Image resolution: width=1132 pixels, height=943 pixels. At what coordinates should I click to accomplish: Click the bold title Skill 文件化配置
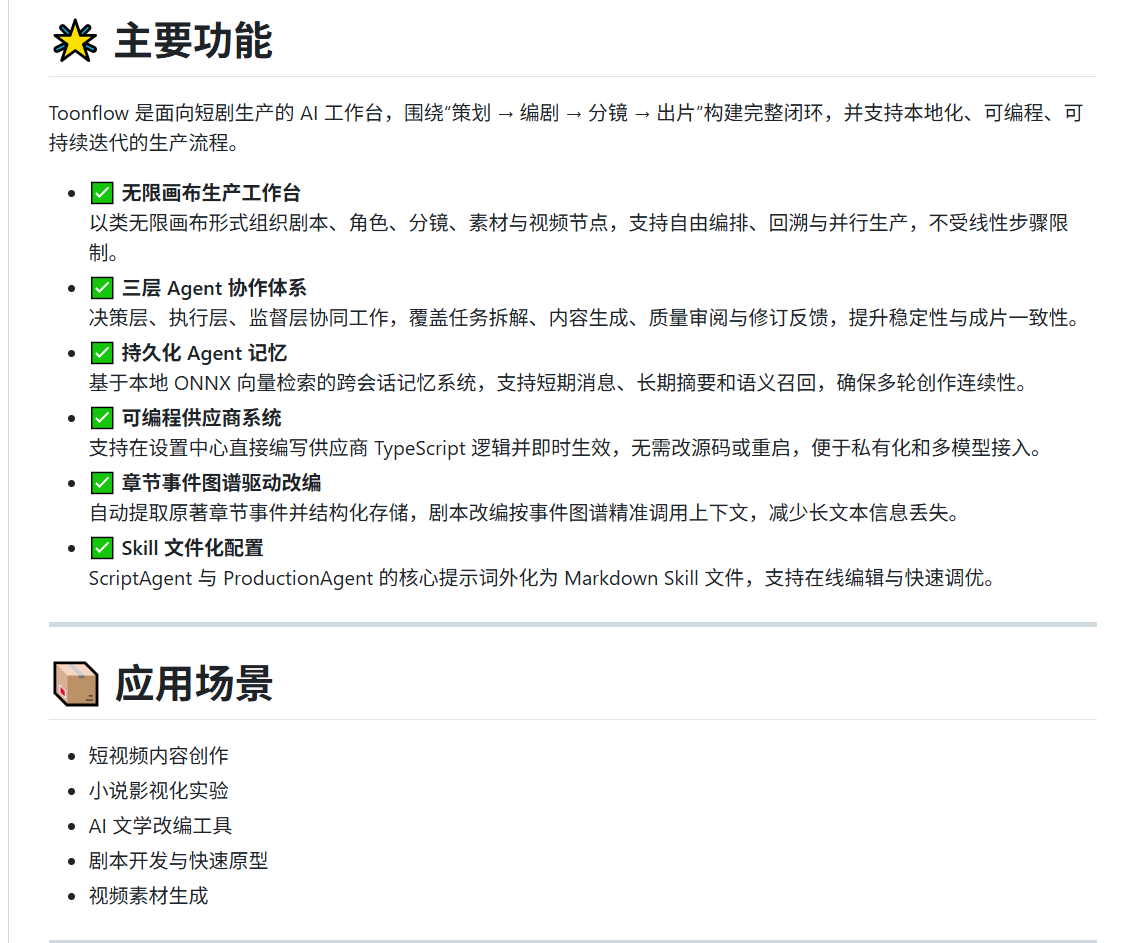click(192, 548)
